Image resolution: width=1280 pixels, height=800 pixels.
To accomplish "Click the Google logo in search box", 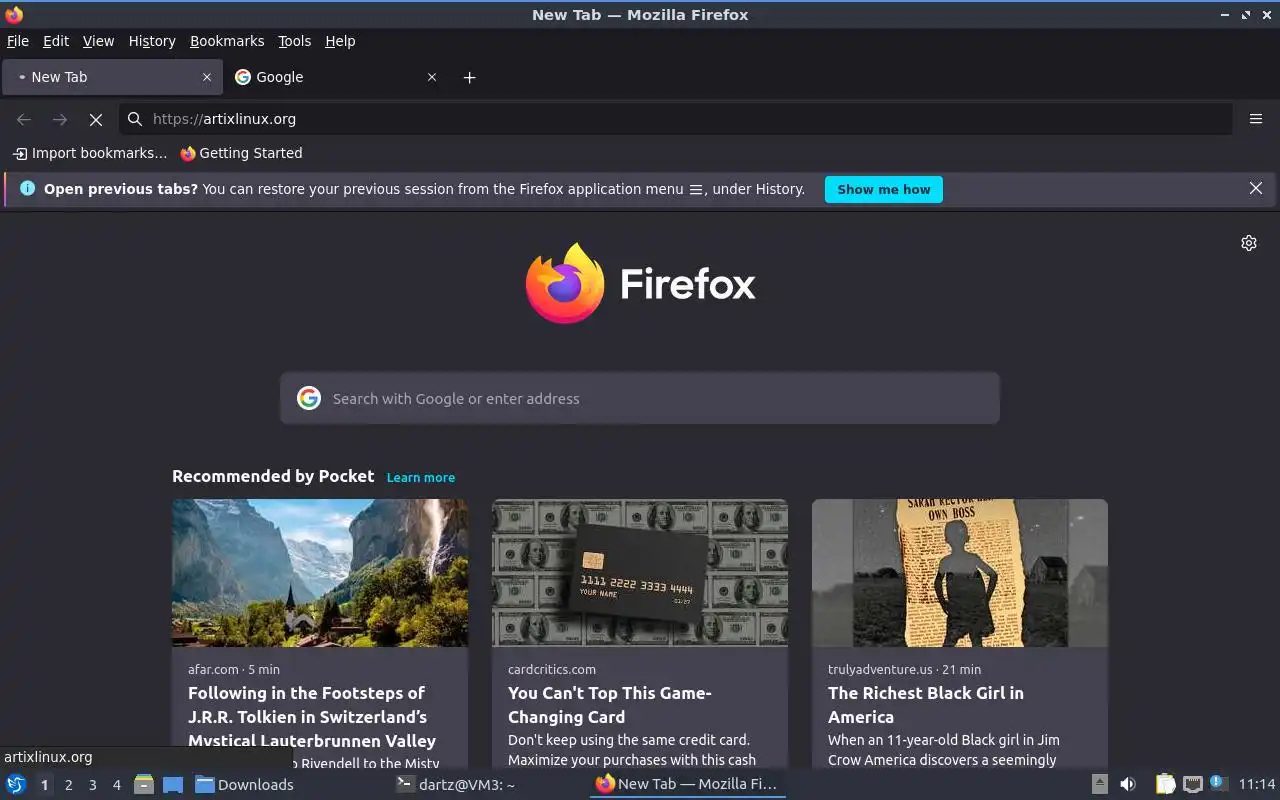I will click(309, 398).
